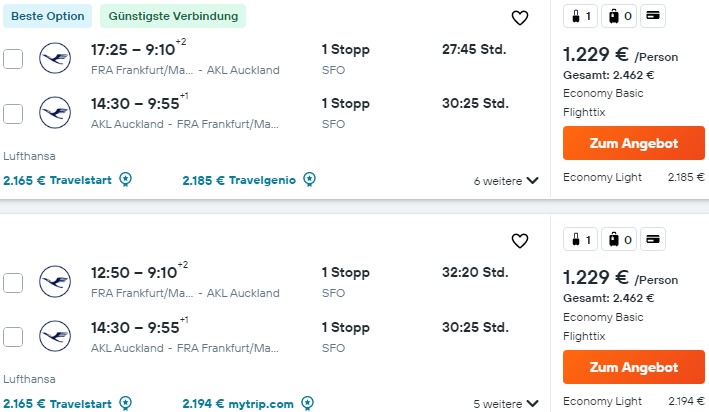Tick checkbox for first 14:30 – 9:55 return flight
The width and height of the screenshot is (709, 412).
pyautogui.click(x=13, y=114)
